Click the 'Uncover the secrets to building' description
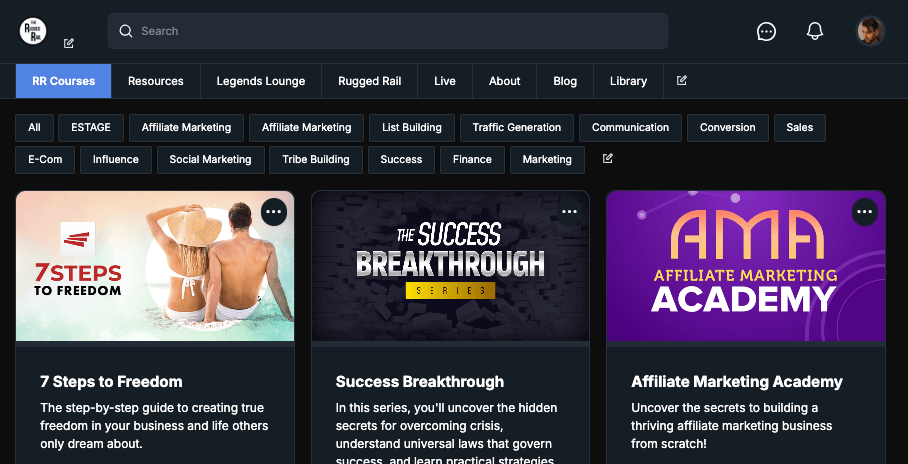Image resolution: width=908 pixels, height=464 pixels. pyautogui.click(x=732, y=426)
